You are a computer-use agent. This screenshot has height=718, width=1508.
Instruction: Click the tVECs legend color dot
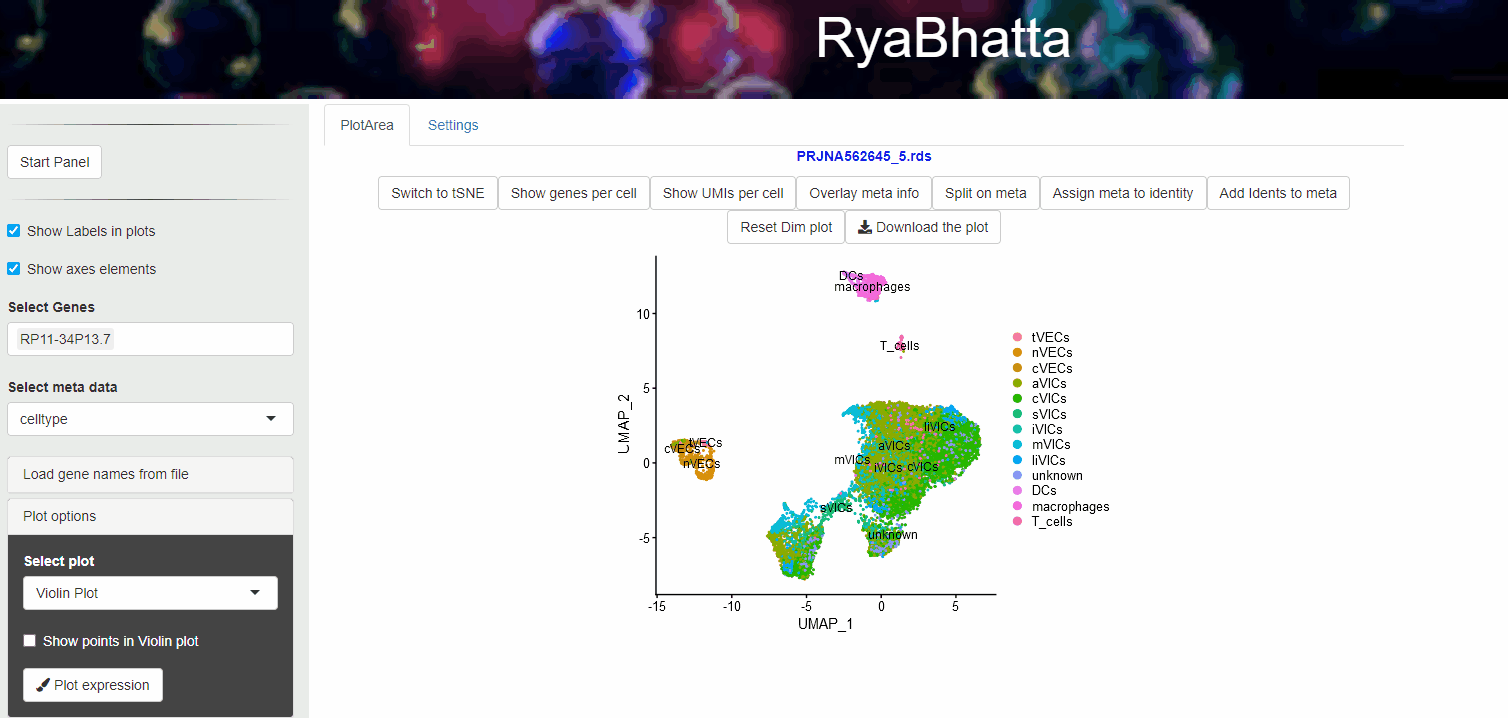[1018, 338]
